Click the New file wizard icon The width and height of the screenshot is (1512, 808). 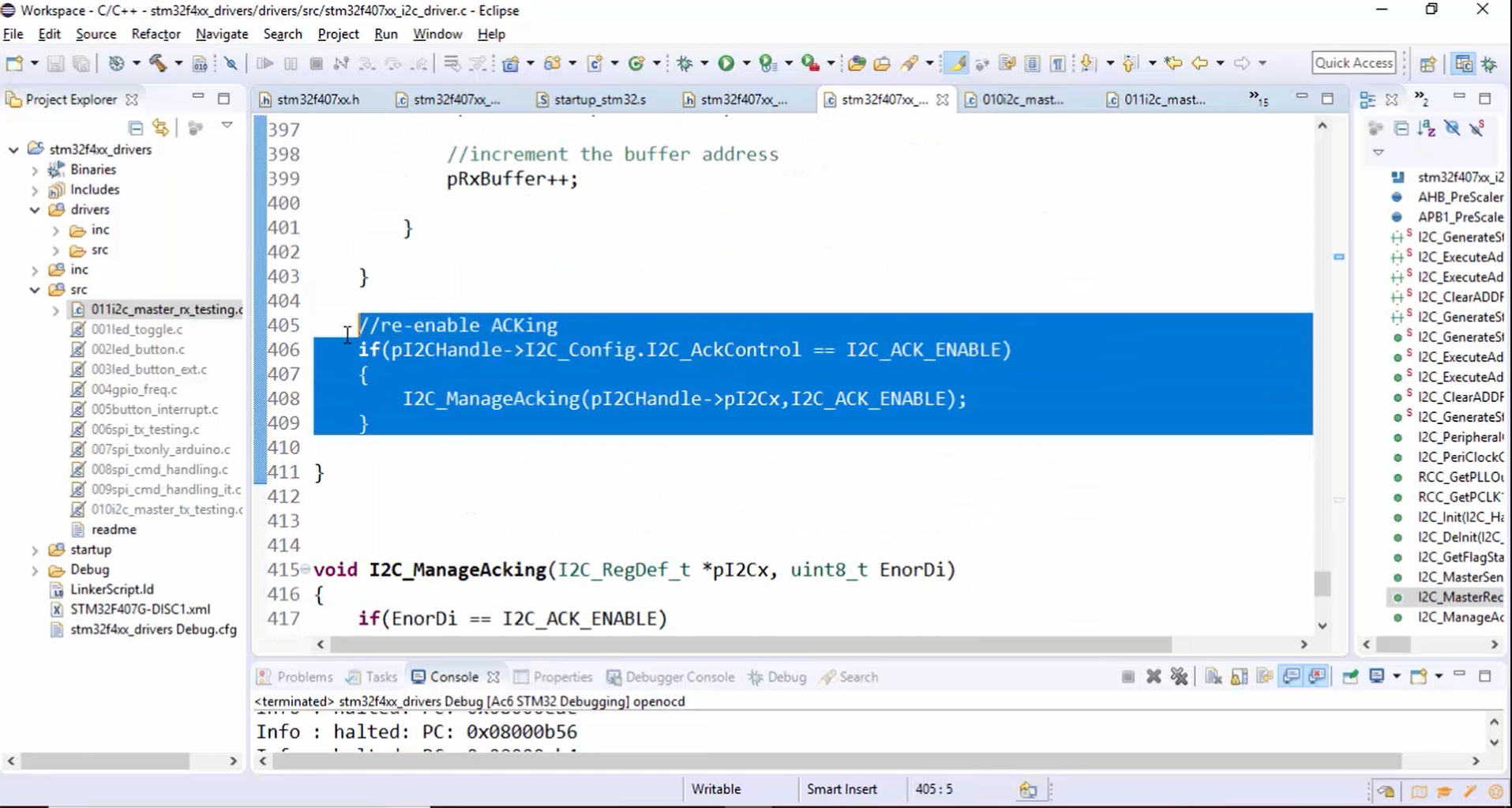pyautogui.click(x=14, y=63)
